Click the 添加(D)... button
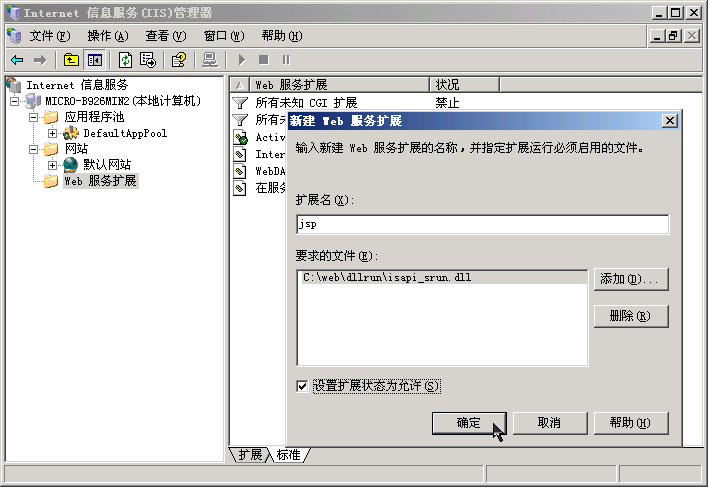 pos(630,279)
